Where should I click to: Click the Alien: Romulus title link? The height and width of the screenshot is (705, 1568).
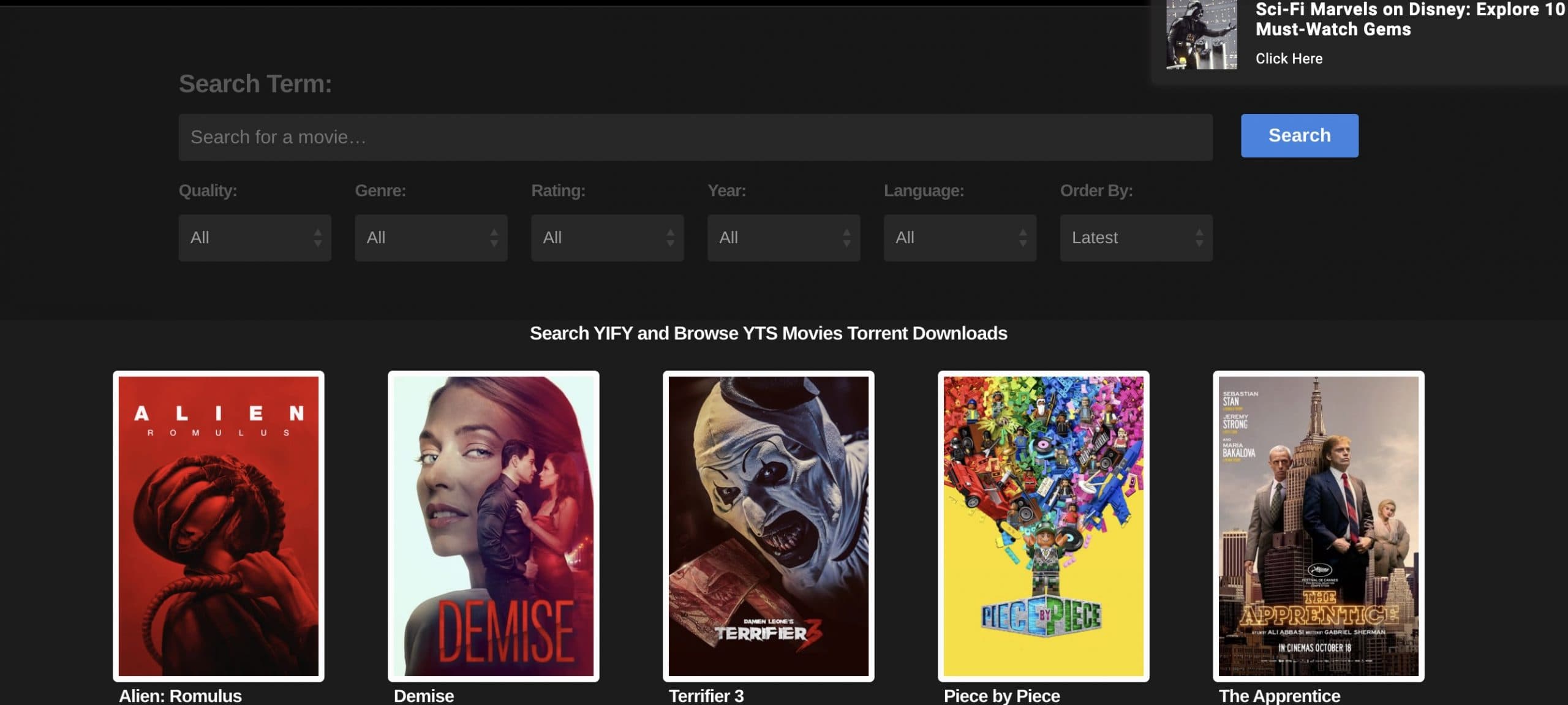tap(180, 696)
